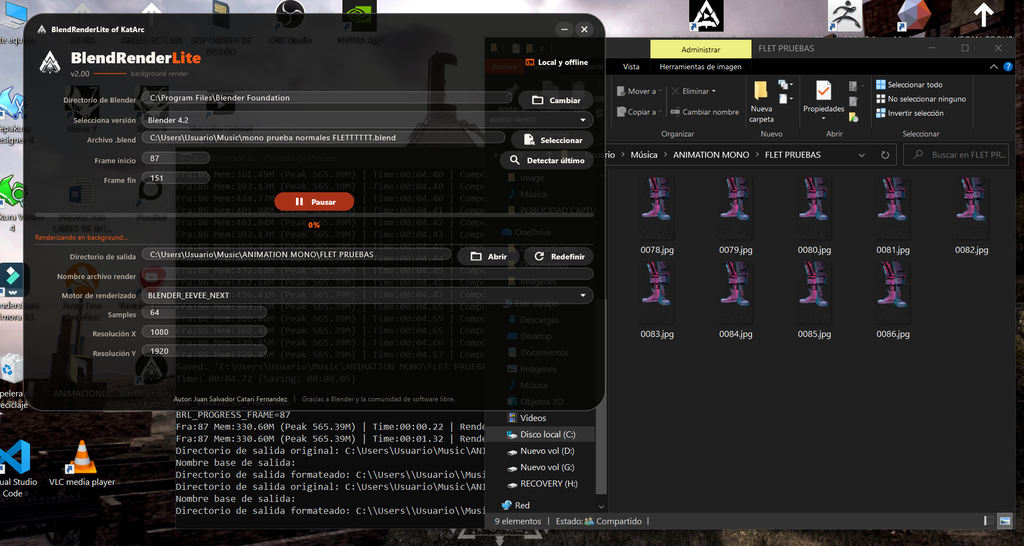This screenshot has width=1024, height=546.
Task: Open the Fácil acceso dropdown icon in ribbon
Action: (x=784, y=100)
